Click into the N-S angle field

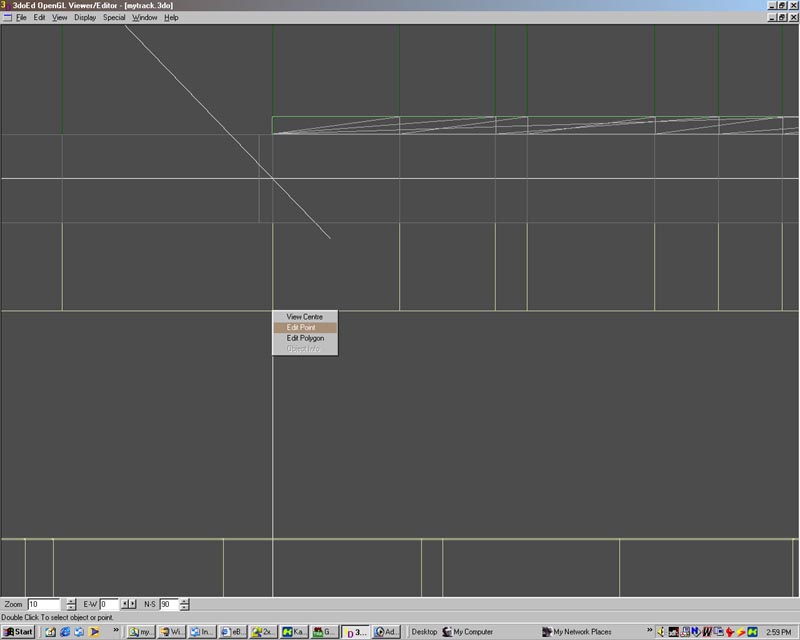169,604
